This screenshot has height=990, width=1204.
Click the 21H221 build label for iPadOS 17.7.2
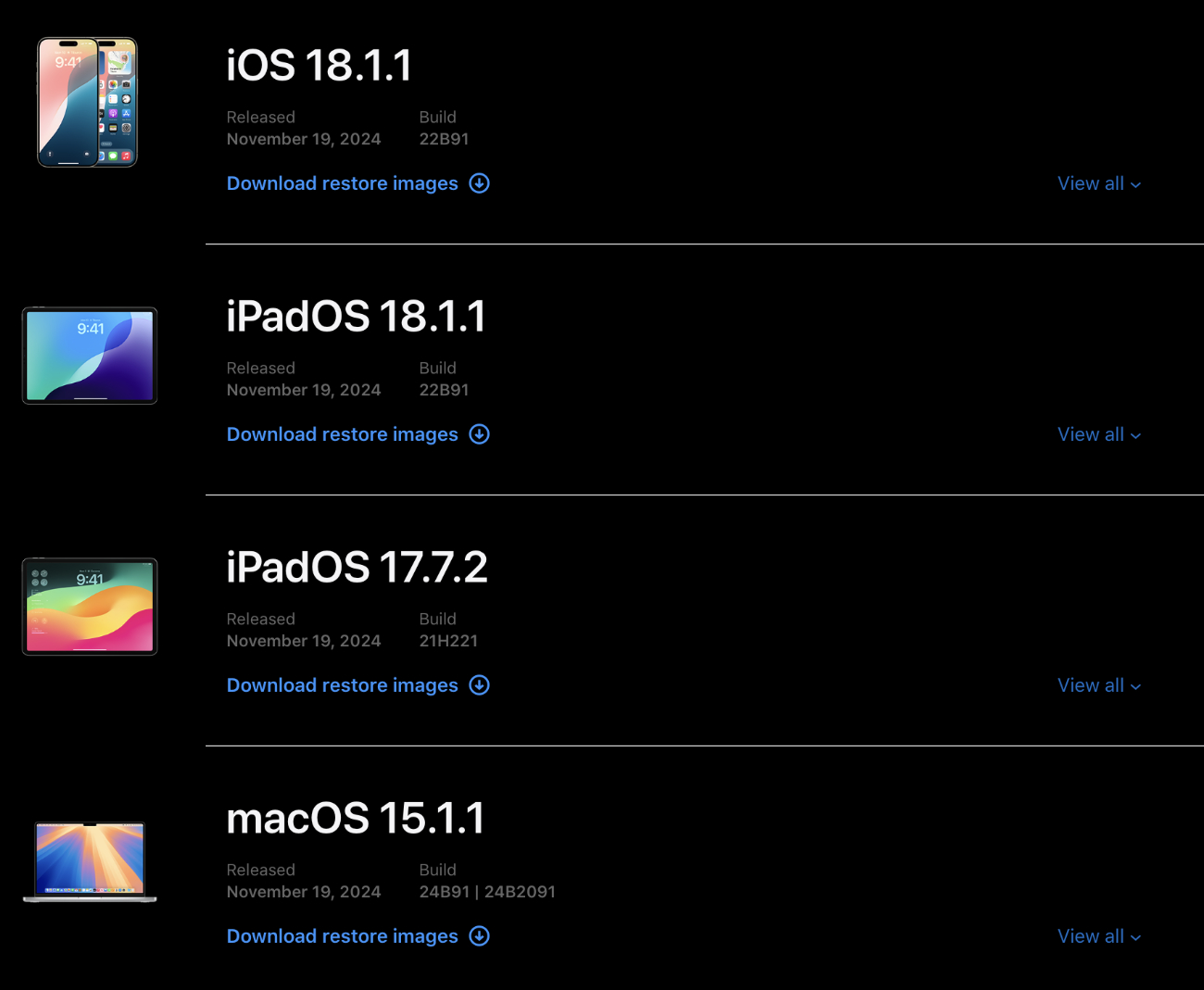(x=448, y=640)
